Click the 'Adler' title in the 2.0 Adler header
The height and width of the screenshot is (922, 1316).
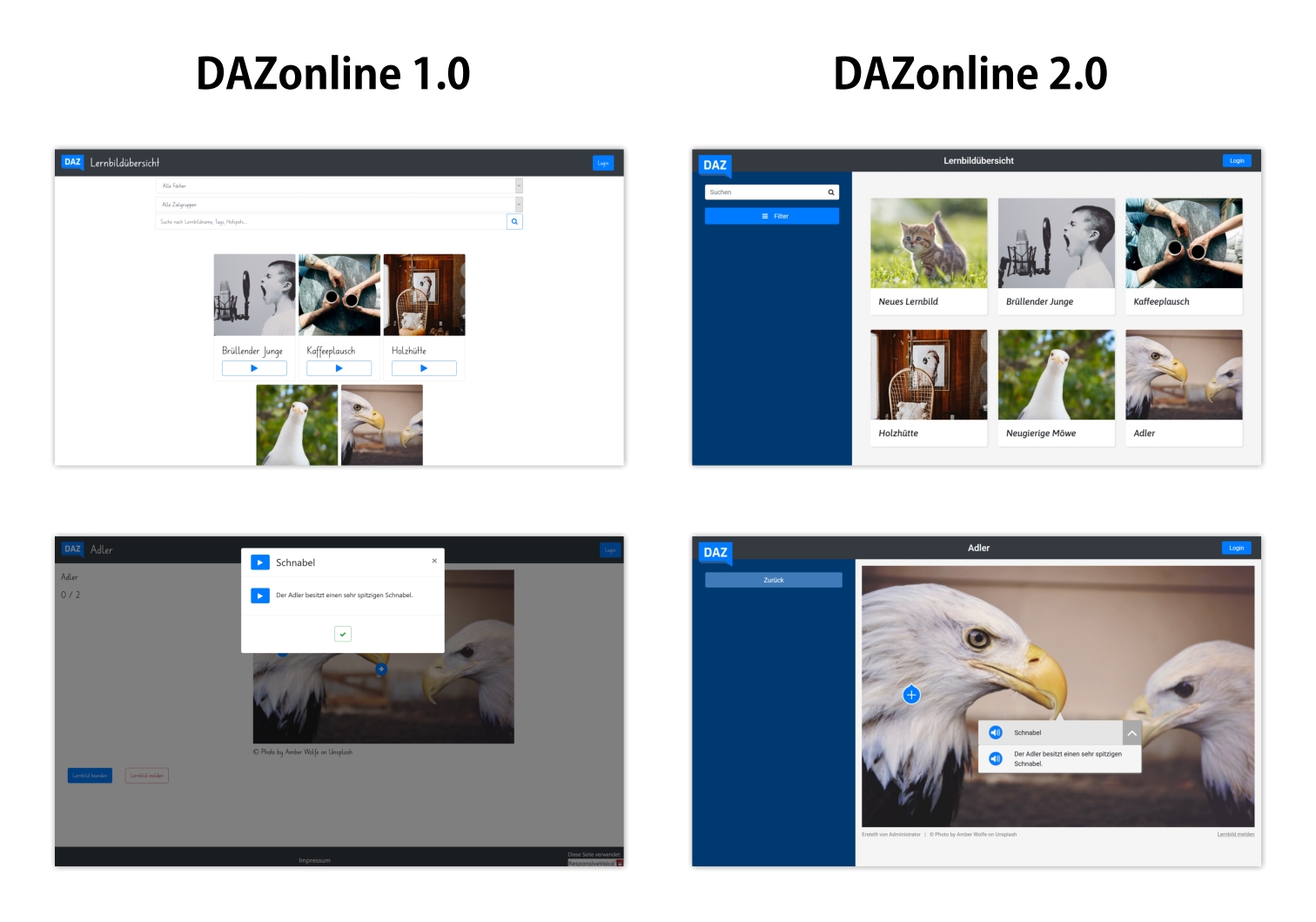978,548
